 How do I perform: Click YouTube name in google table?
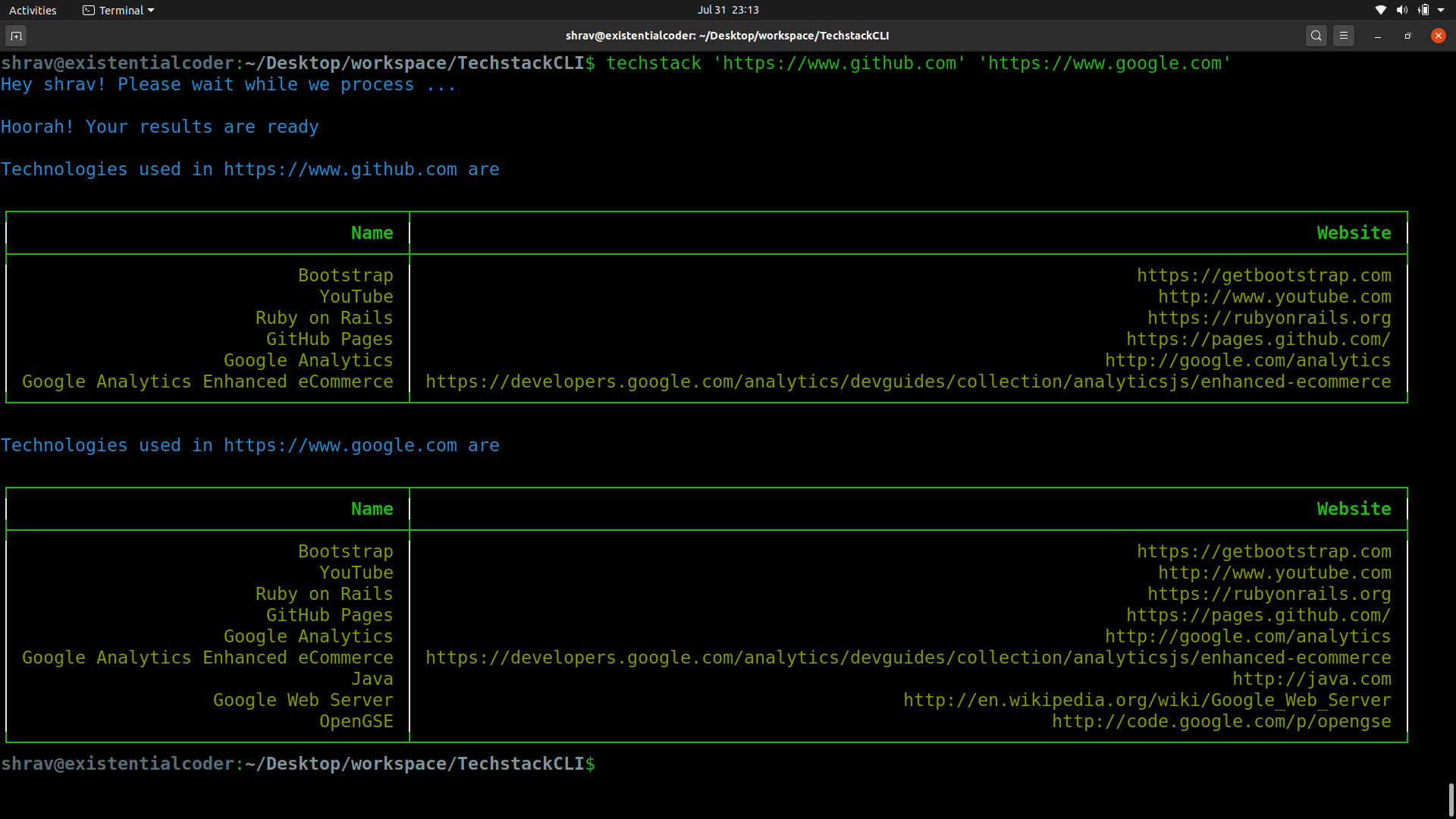[356, 573]
